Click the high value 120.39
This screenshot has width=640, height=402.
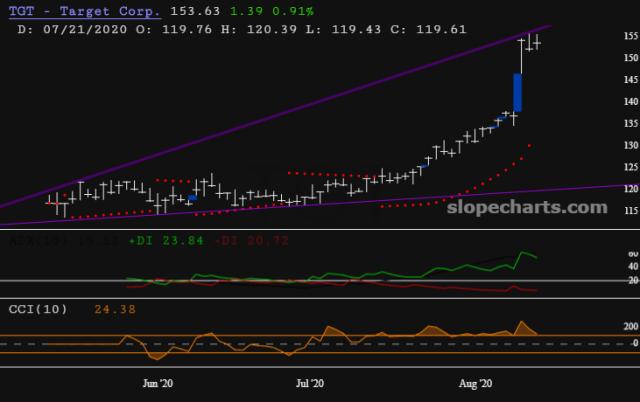(272, 29)
